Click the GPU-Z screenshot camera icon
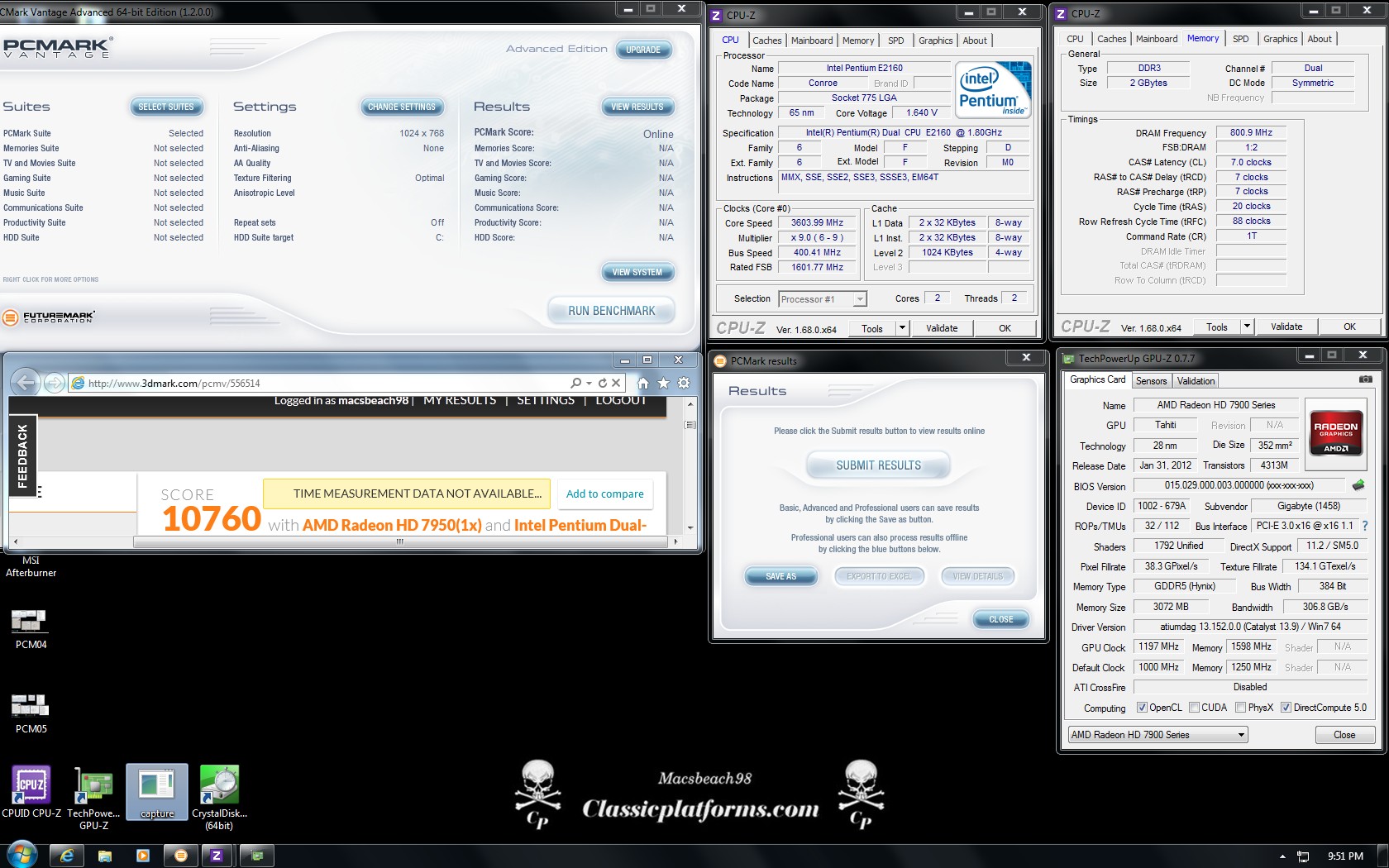1389x868 pixels. (x=1366, y=379)
